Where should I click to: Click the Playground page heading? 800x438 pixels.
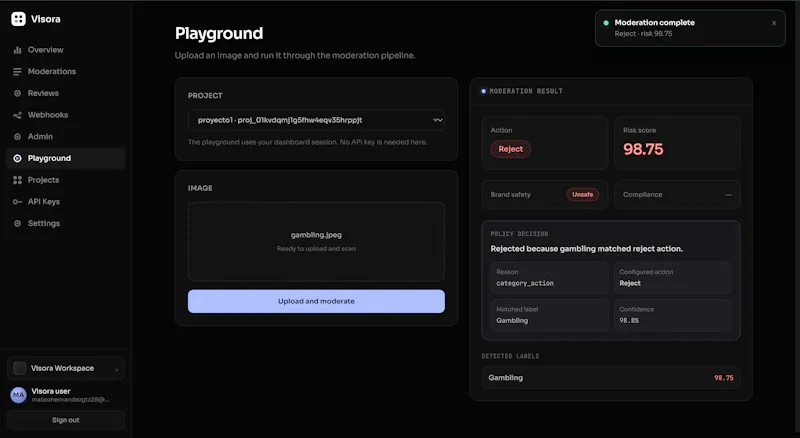pos(219,33)
